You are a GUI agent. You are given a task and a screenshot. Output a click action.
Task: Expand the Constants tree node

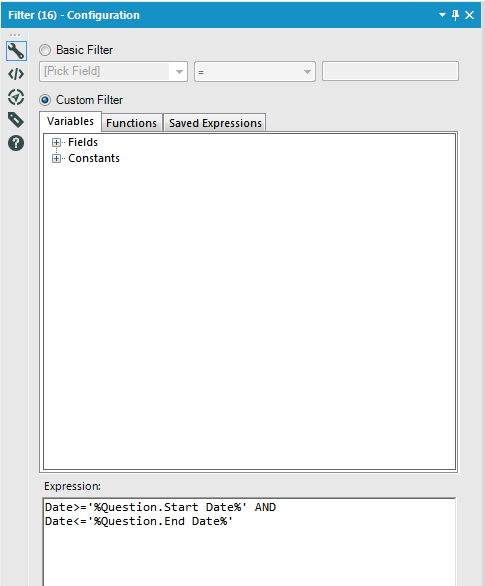[56, 158]
